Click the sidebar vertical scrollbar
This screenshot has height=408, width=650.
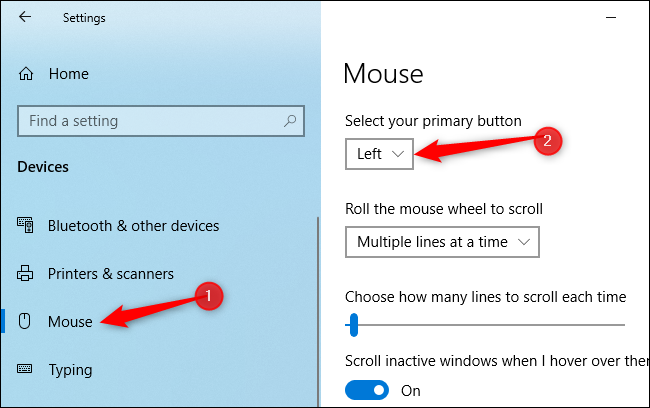click(x=317, y=300)
